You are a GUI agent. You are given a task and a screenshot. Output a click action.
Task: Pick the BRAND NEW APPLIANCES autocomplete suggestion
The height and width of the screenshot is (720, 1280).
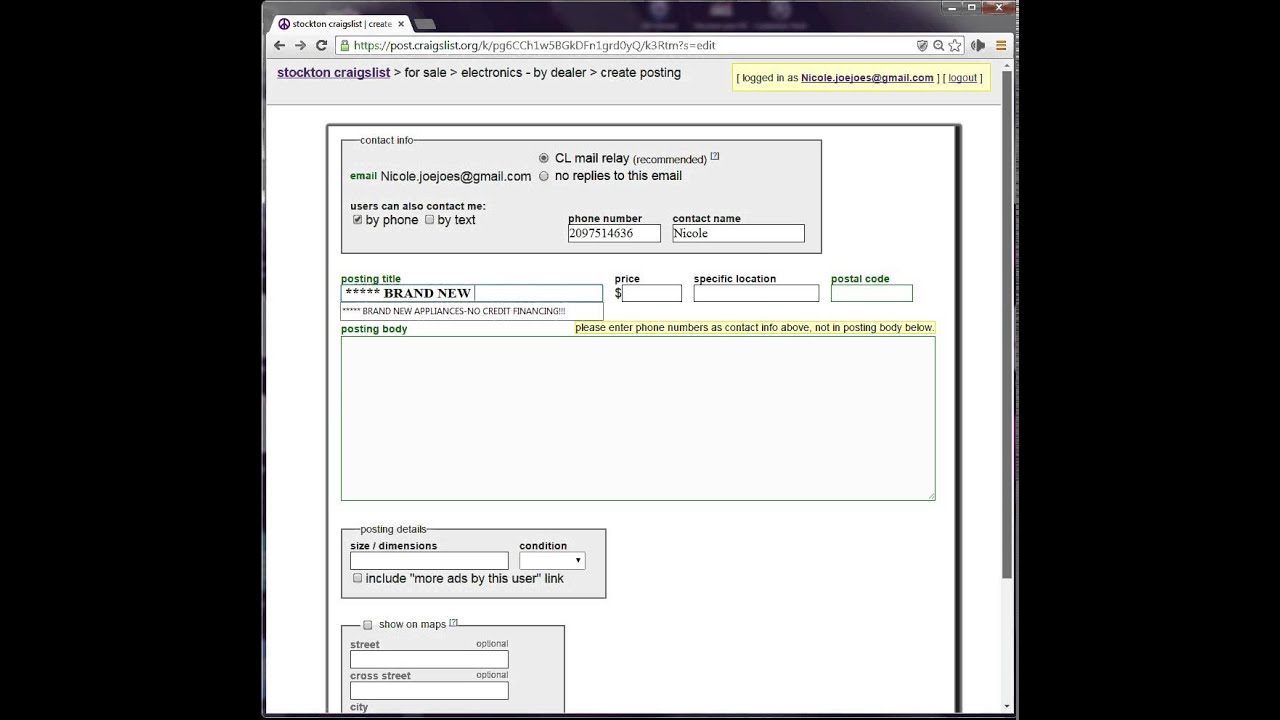pyautogui.click(x=472, y=311)
